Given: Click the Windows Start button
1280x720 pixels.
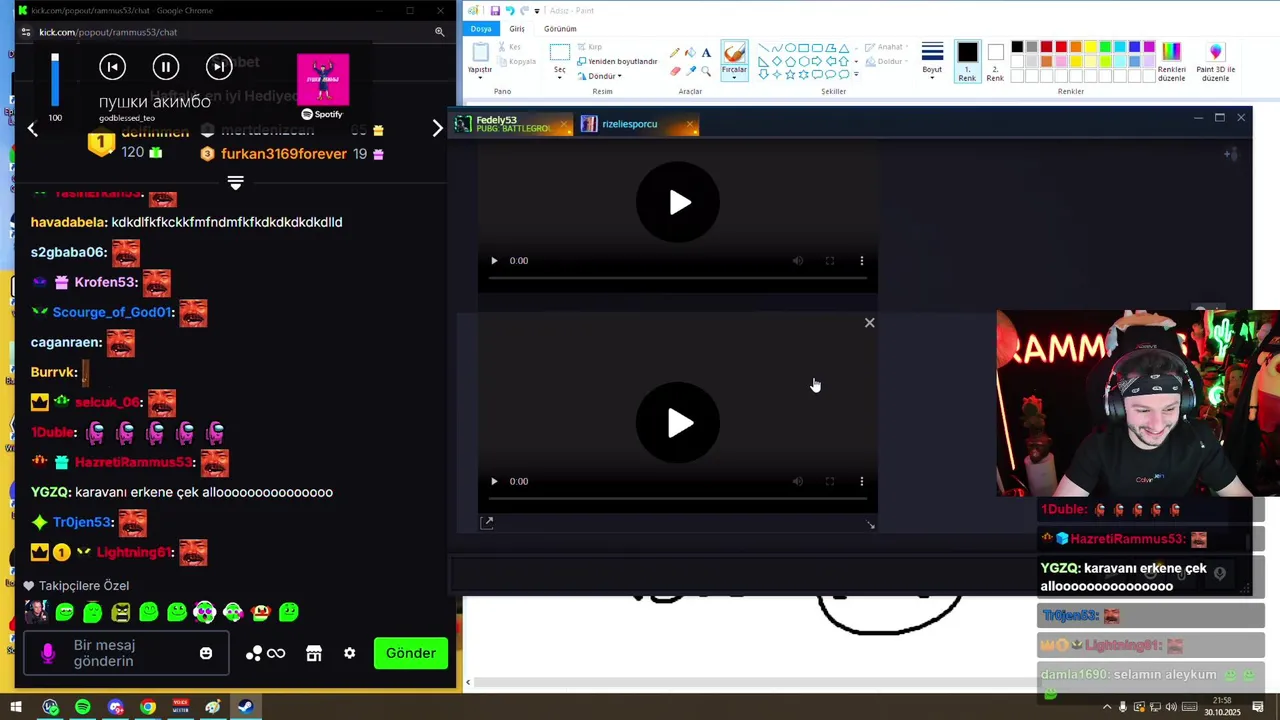Looking at the screenshot, I should [x=16, y=707].
